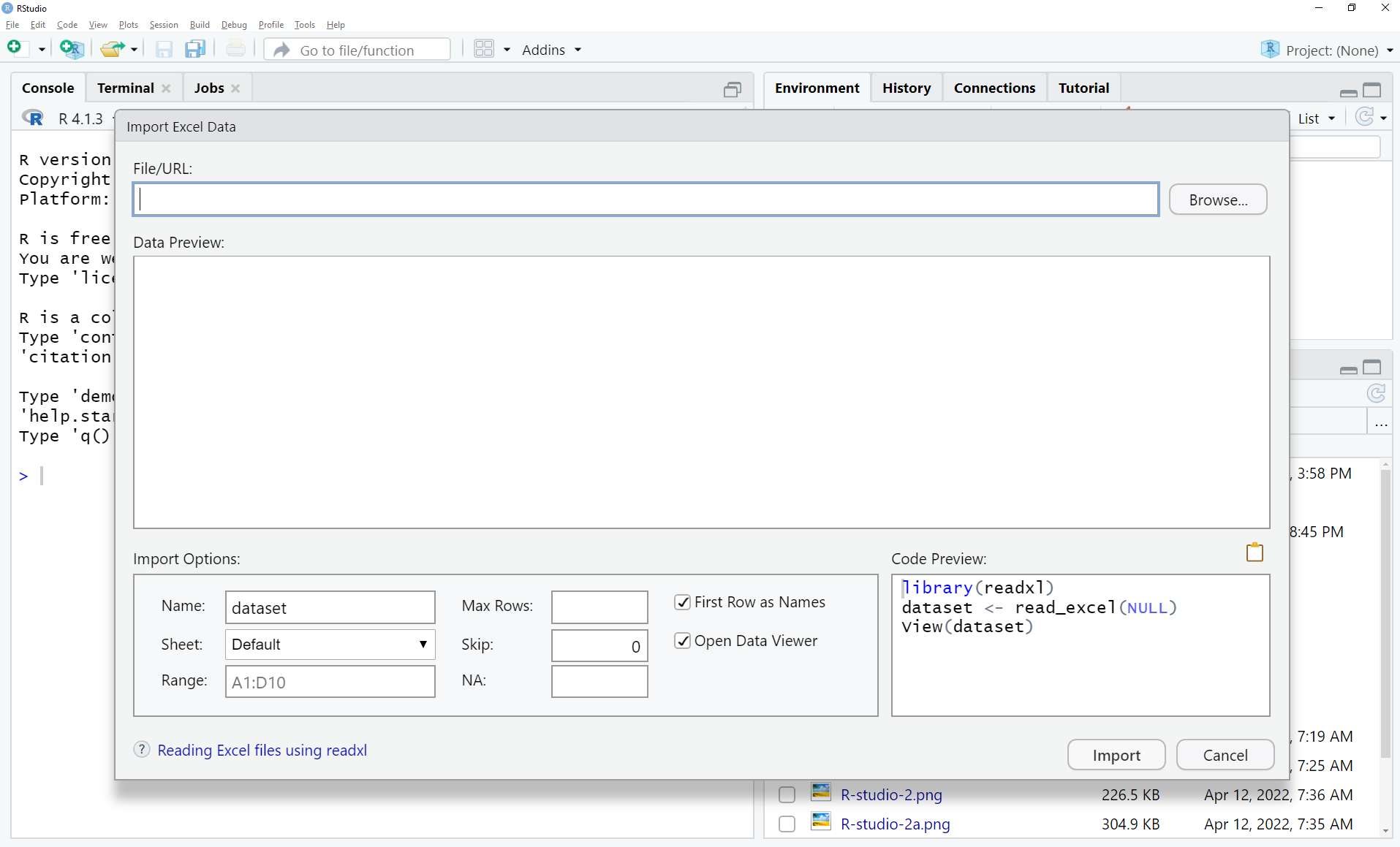Open the Session menu
The image size is (1400, 847).
[163, 25]
